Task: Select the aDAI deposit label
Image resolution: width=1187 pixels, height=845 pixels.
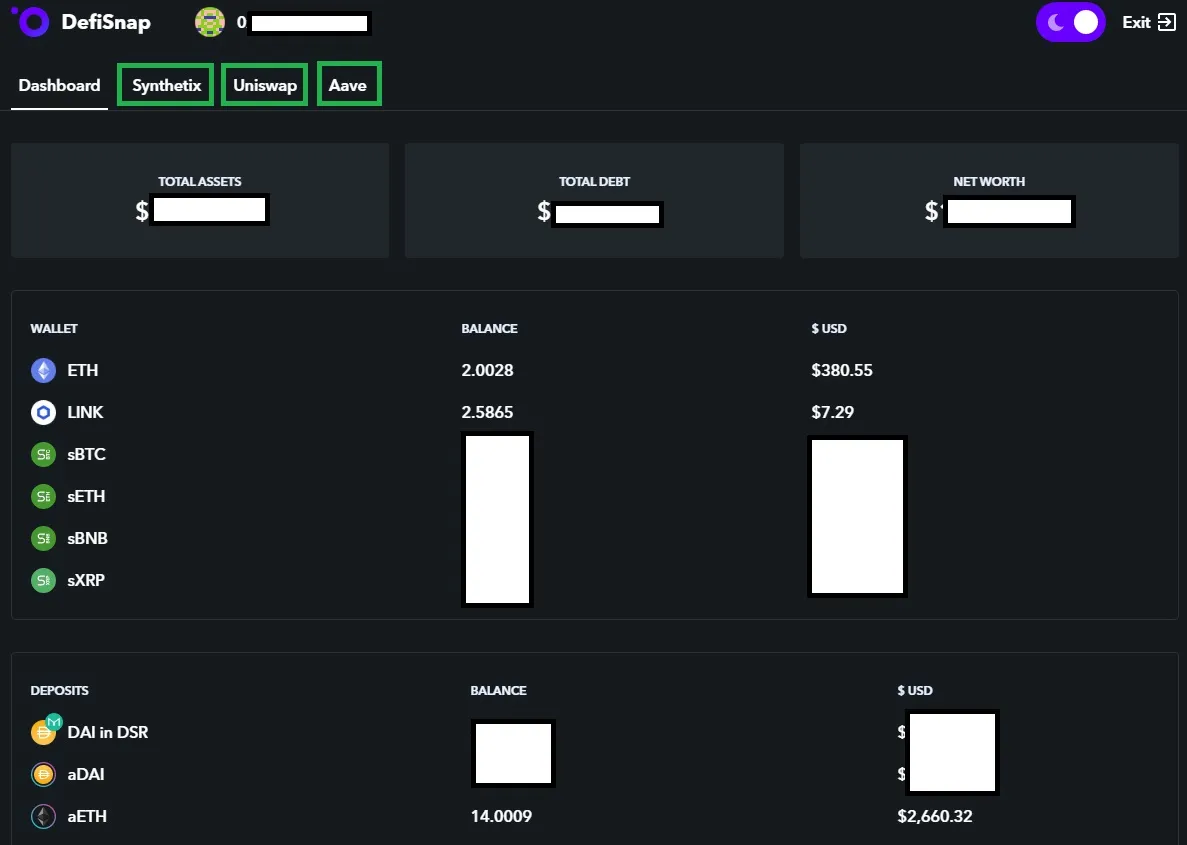Action: pyautogui.click(x=86, y=775)
